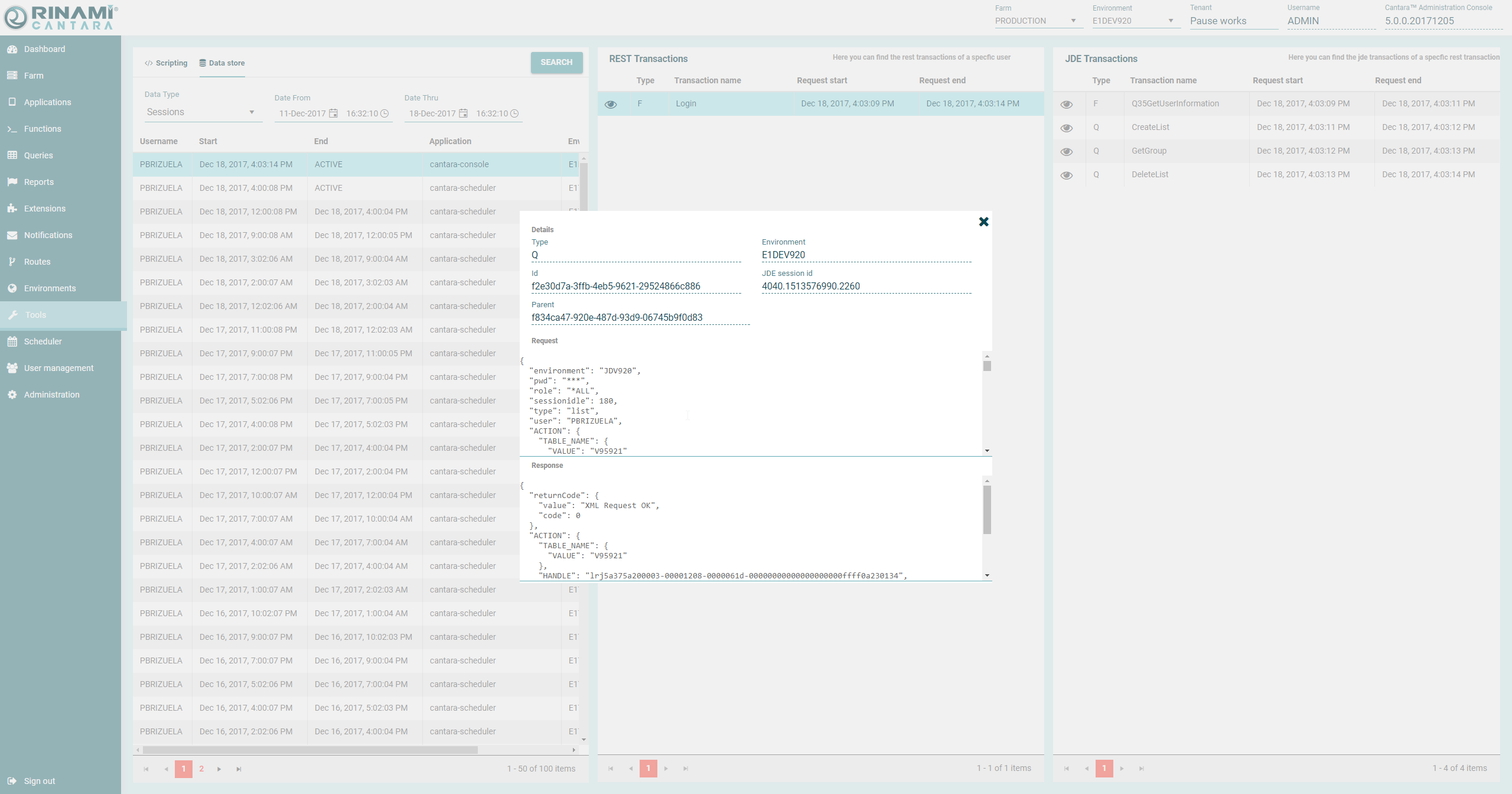Open the Dashboard sidebar icon
1512x794 pixels.
[12, 49]
